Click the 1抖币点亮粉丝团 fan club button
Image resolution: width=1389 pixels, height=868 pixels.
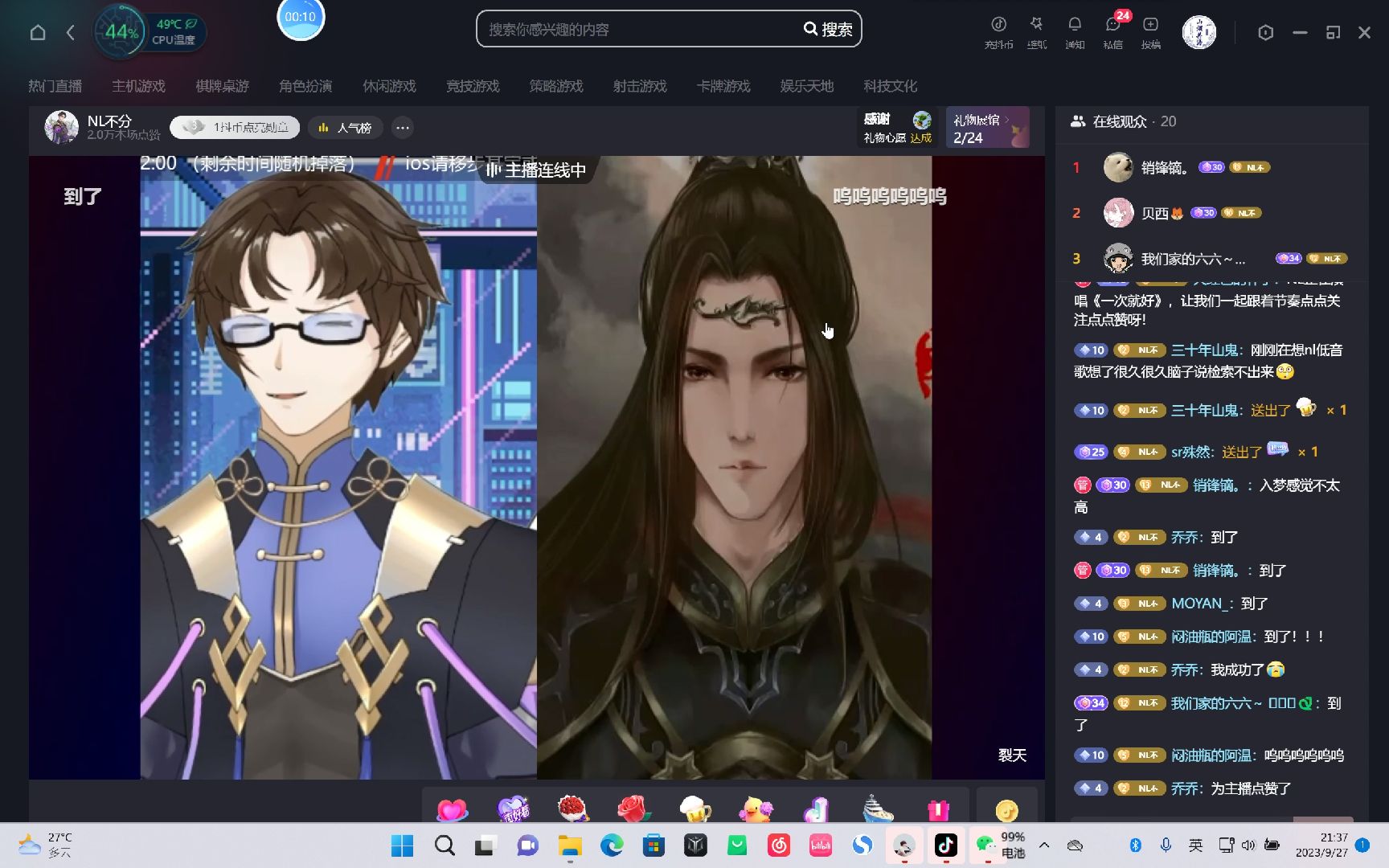[235, 127]
